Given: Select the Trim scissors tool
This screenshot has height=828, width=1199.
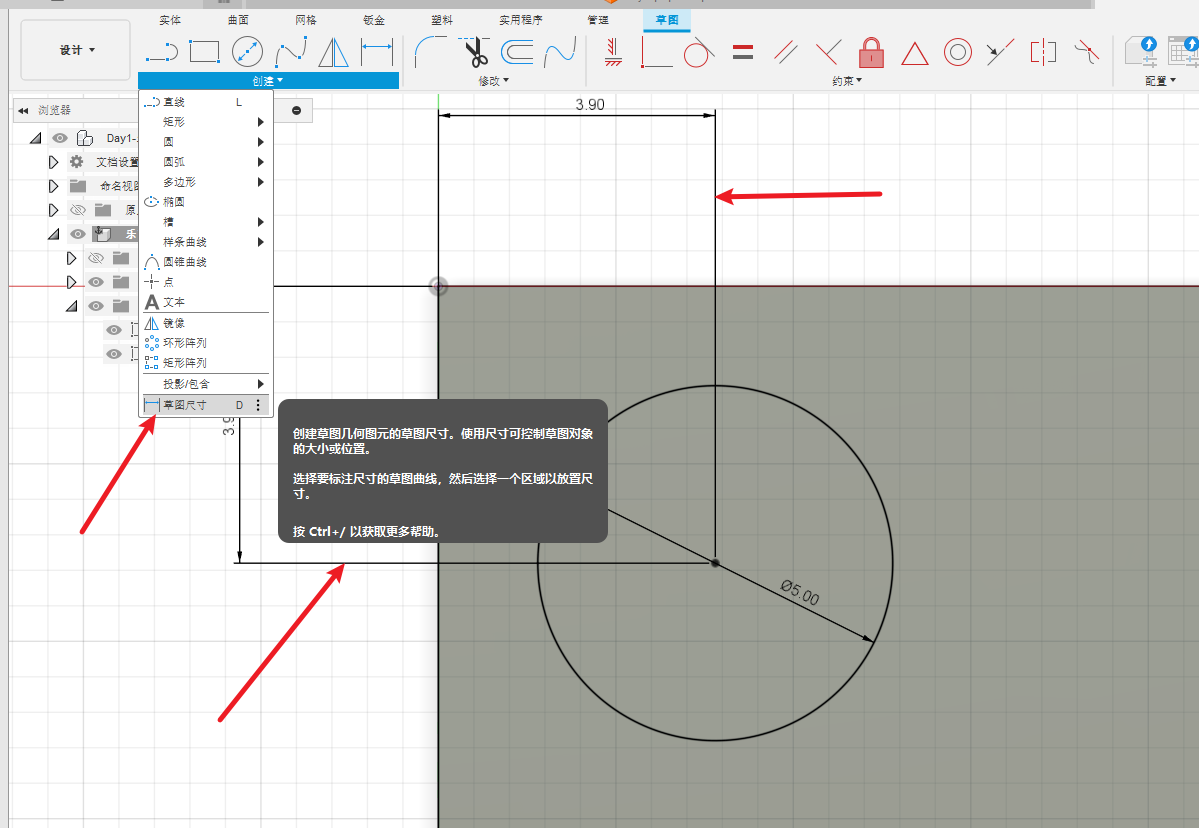Looking at the screenshot, I should (475, 51).
